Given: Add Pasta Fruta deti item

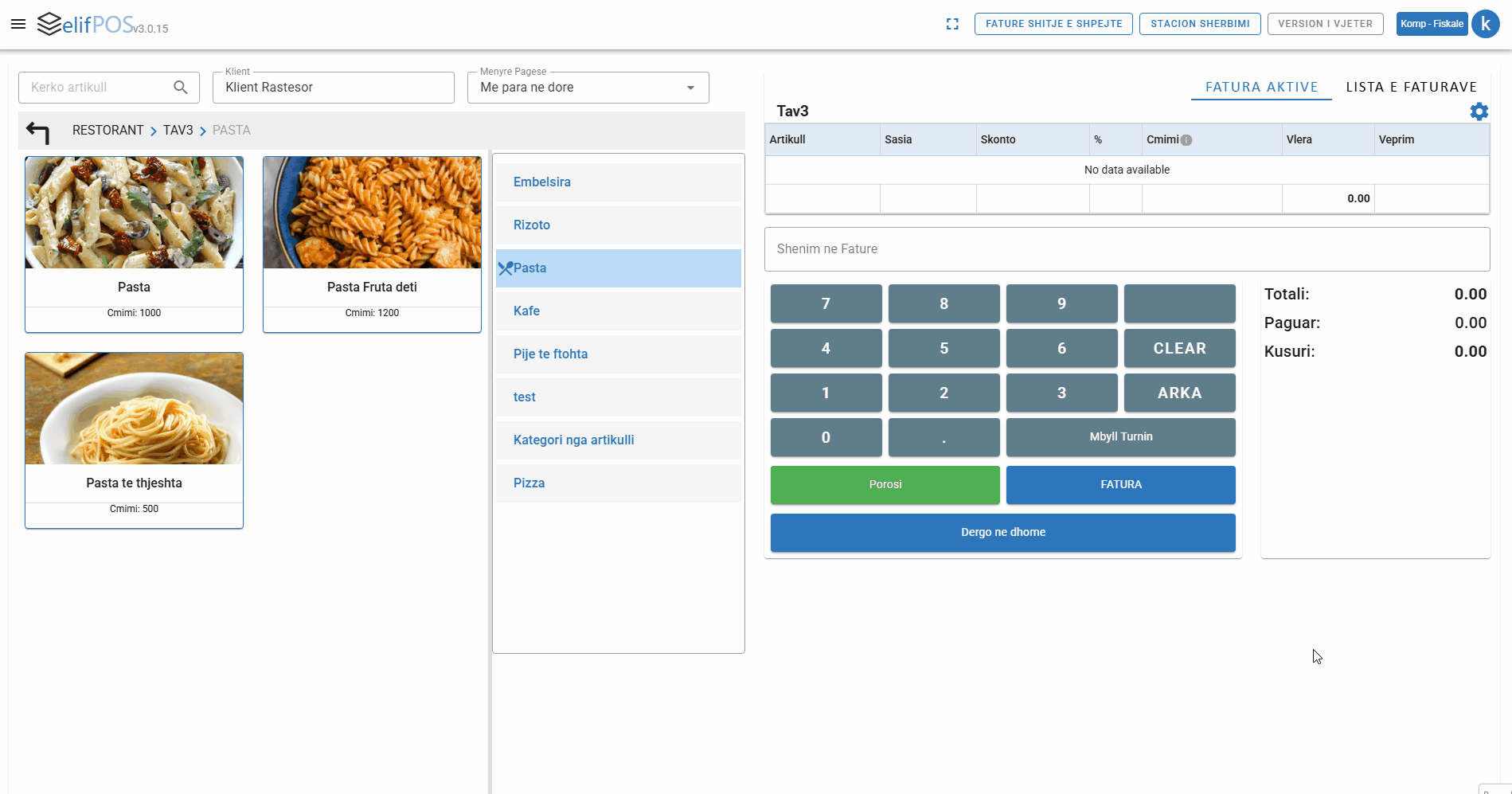Looking at the screenshot, I should 372,244.
